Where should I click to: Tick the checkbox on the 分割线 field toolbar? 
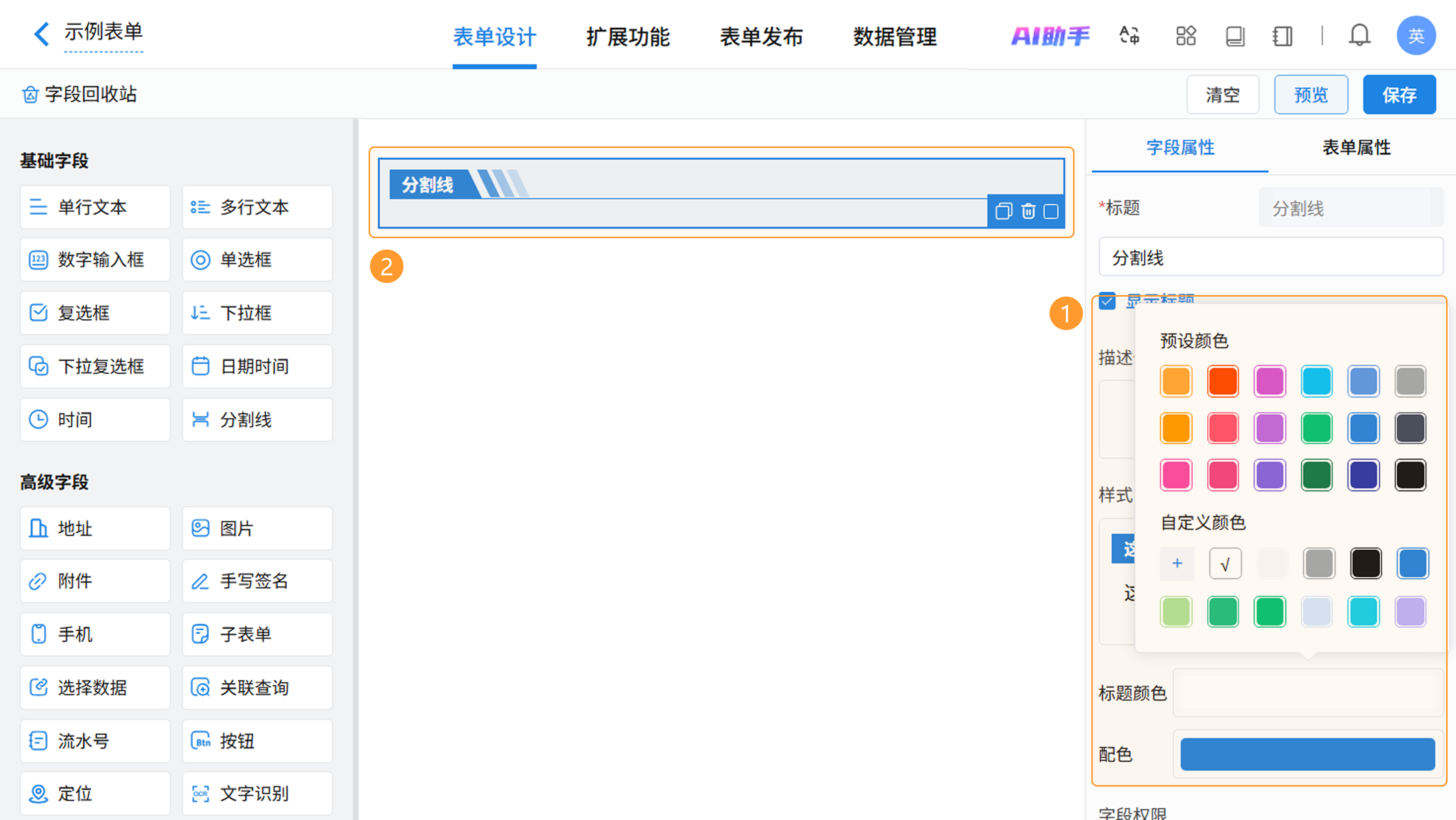(x=1051, y=212)
